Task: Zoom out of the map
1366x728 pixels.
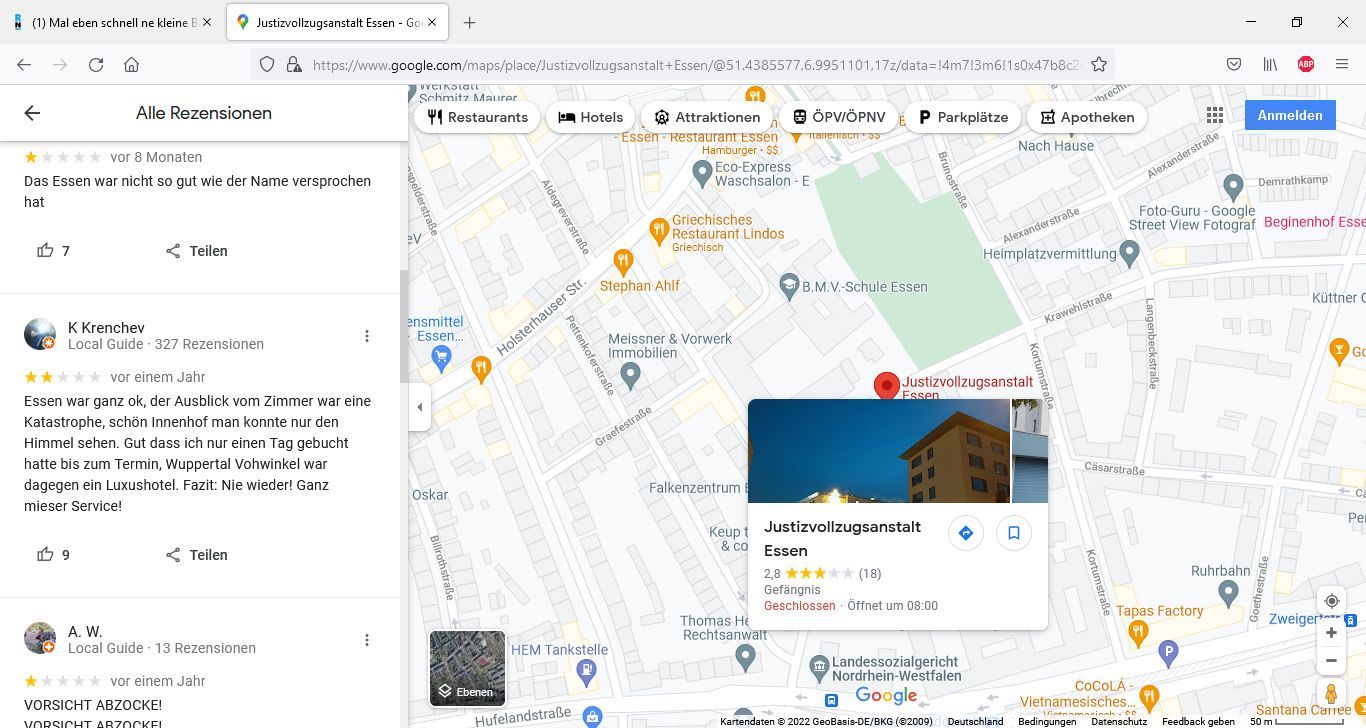Action: coord(1331,661)
